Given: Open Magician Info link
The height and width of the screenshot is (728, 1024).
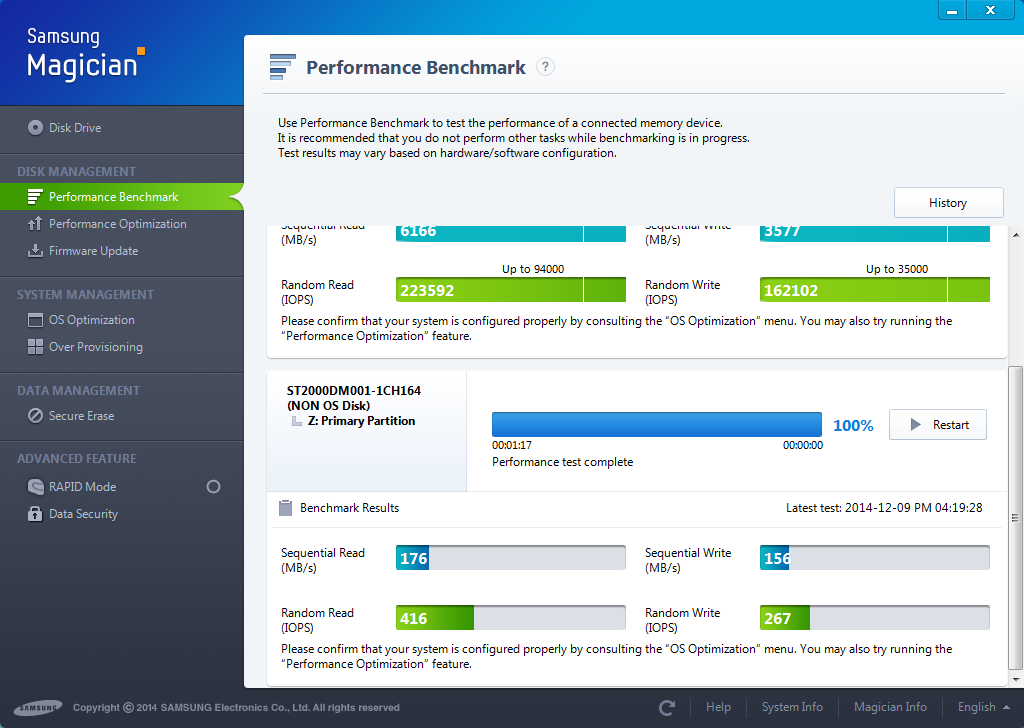Looking at the screenshot, I should pos(890,707).
